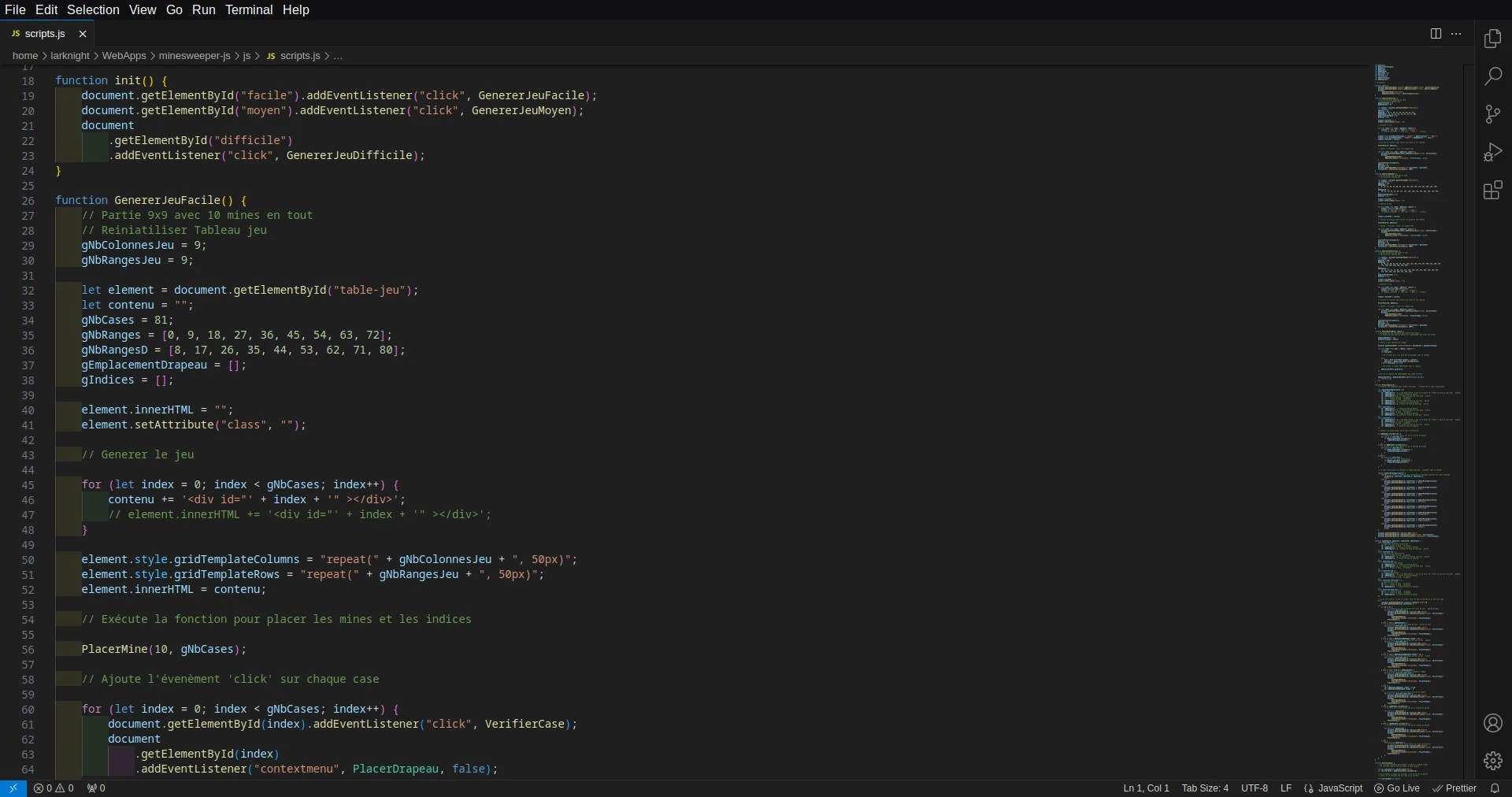Click the '// Generer le jeu' comment
Viewport: 1512px width, 797px height.
click(x=138, y=454)
